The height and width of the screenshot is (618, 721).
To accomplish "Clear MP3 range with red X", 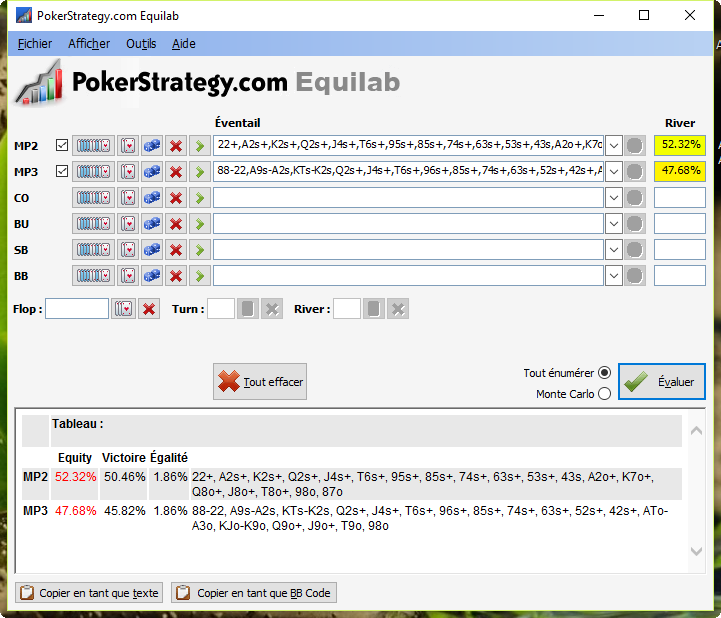I will click(x=176, y=172).
